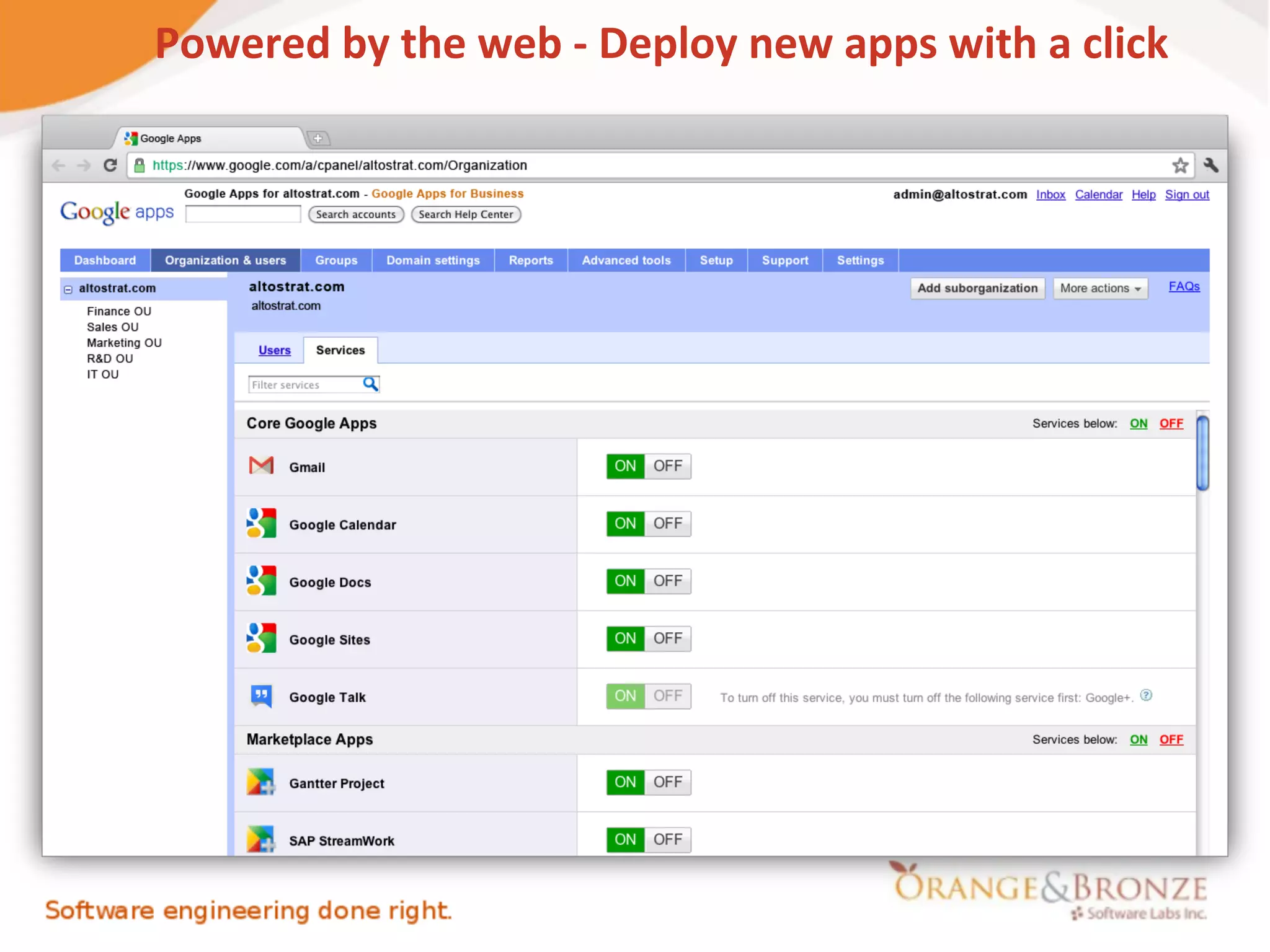Viewport: 1270px width, 952px height.
Task: Open help question mark beside Google+ note
Action: coord(1147,695)
